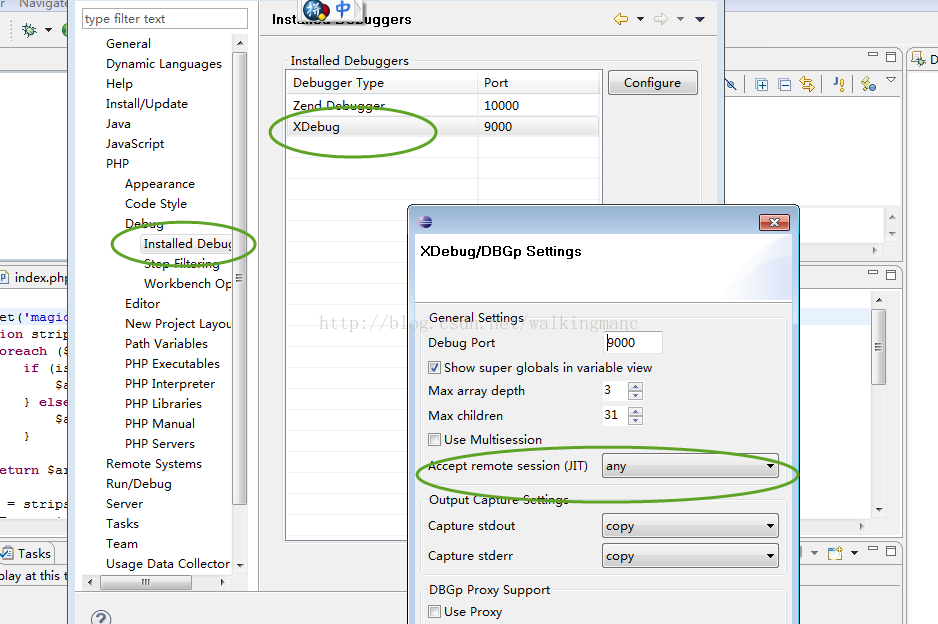This screenshot has width=938, height=624.
Task: Minimize the middle background view panel
Action: pos(873,272)
